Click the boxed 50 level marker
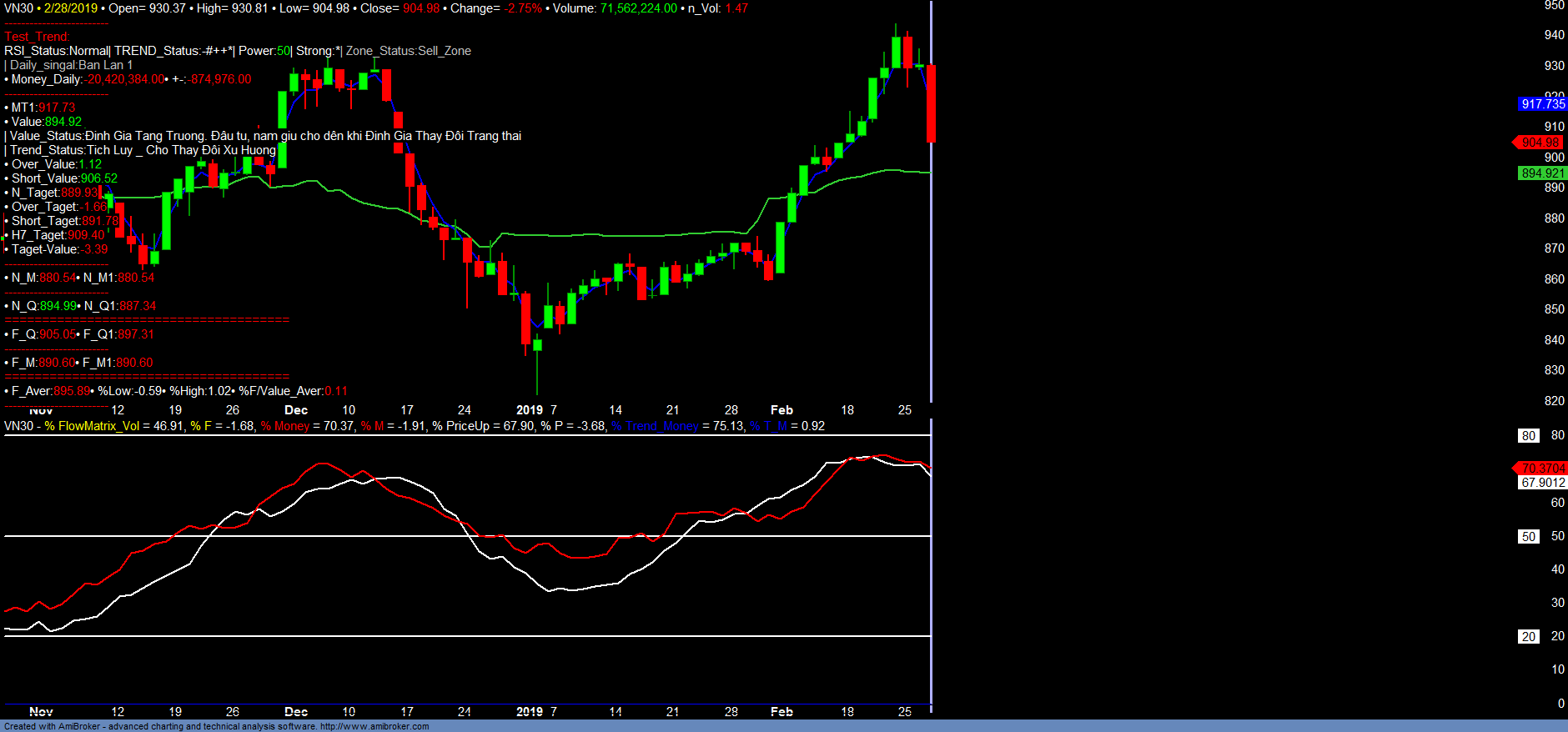Screen dimensions: 1568x732 [x=1528, y=537]
